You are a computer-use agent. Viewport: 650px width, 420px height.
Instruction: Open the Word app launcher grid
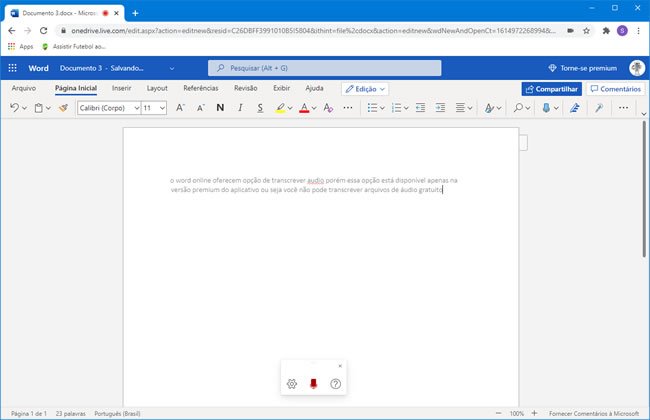pos(12,68)
